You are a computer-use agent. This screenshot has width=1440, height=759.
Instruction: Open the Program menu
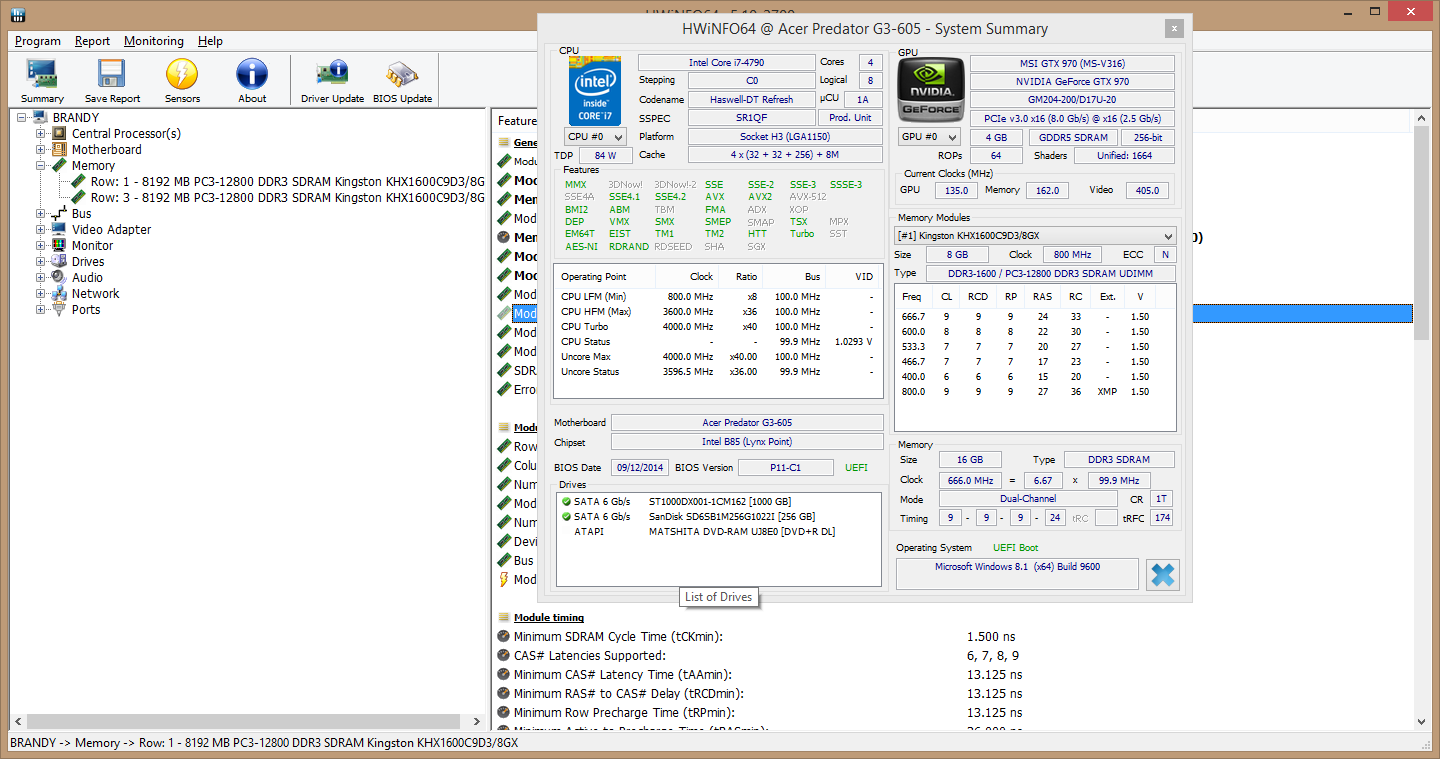[38, 41]
